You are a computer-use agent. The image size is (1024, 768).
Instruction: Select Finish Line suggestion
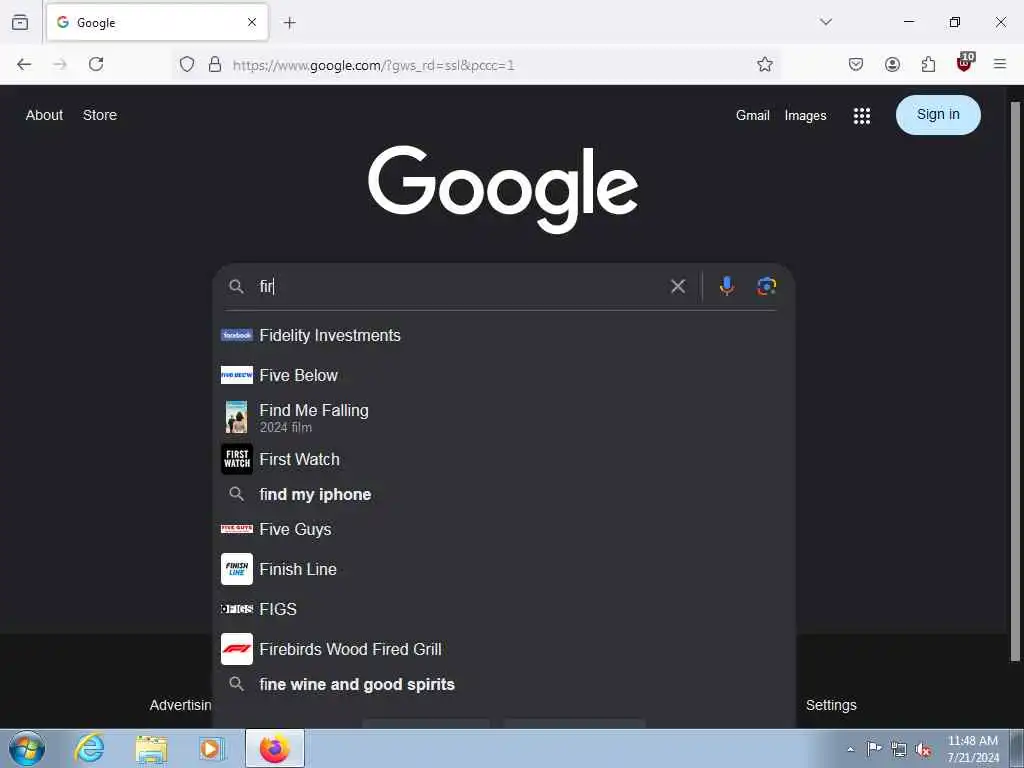(503, 569)
